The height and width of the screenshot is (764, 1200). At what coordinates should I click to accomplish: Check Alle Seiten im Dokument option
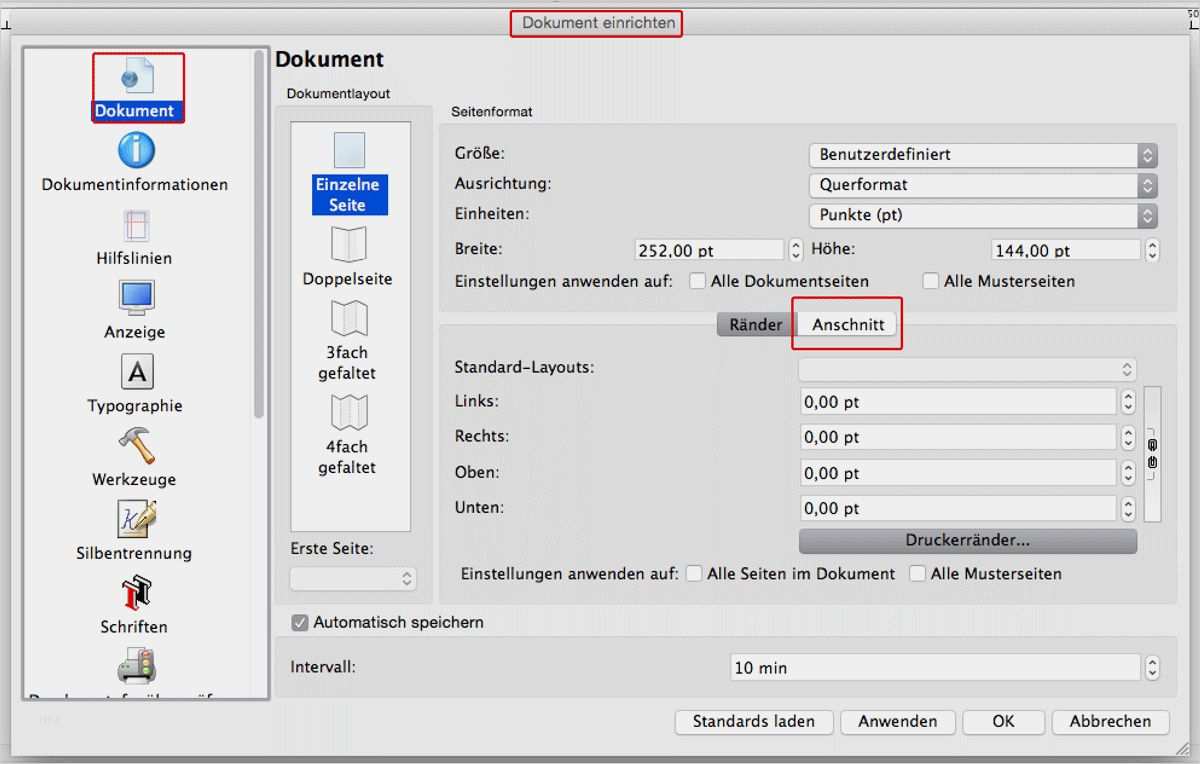tap(694, 574)
